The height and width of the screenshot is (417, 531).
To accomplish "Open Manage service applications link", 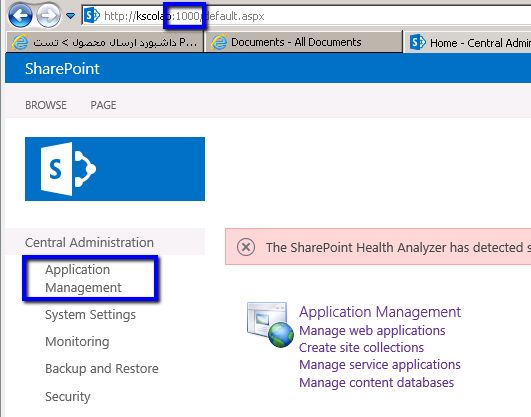I will coord(380,365).
